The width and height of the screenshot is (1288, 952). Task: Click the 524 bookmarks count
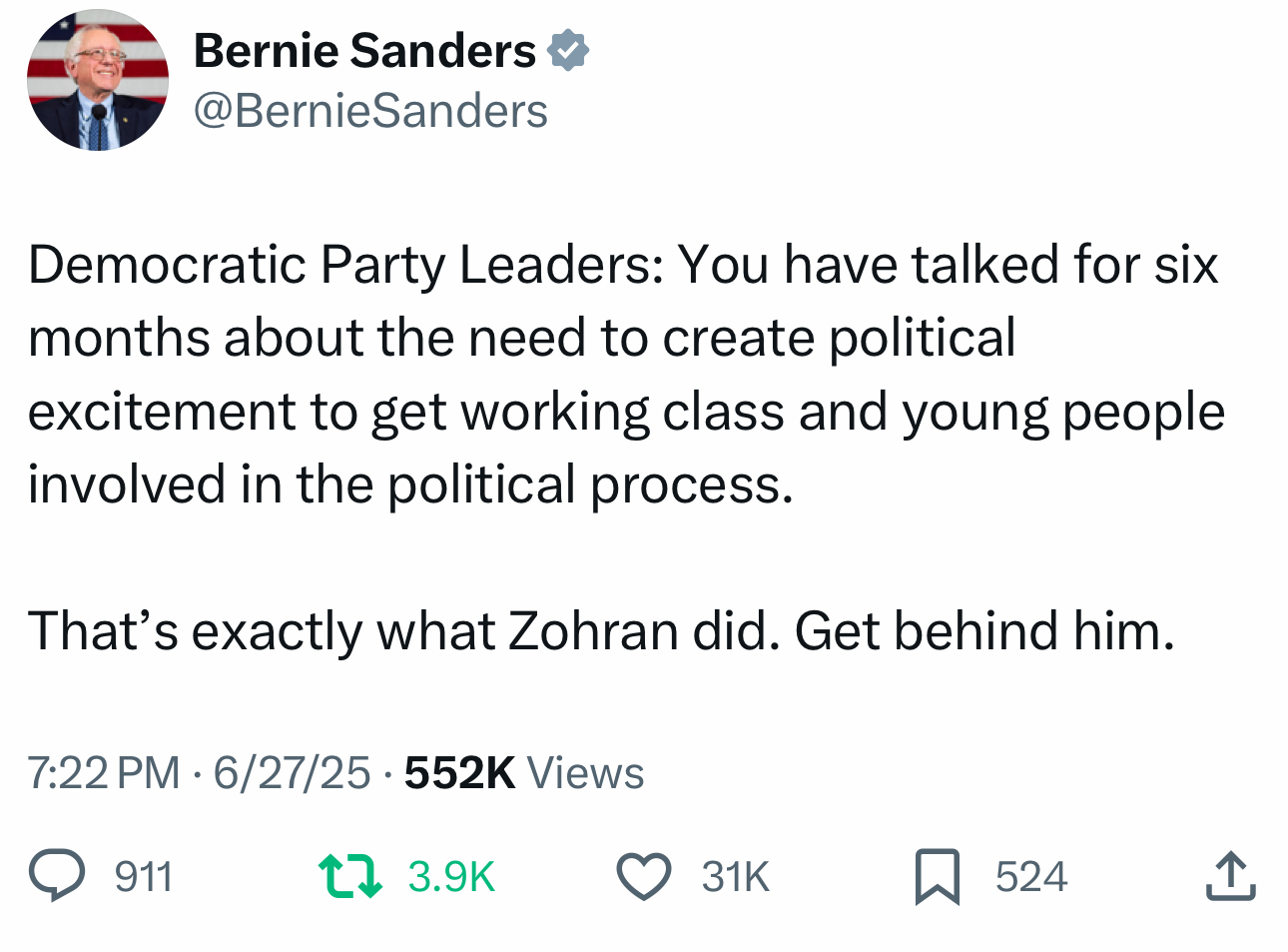pos(1031,877)
